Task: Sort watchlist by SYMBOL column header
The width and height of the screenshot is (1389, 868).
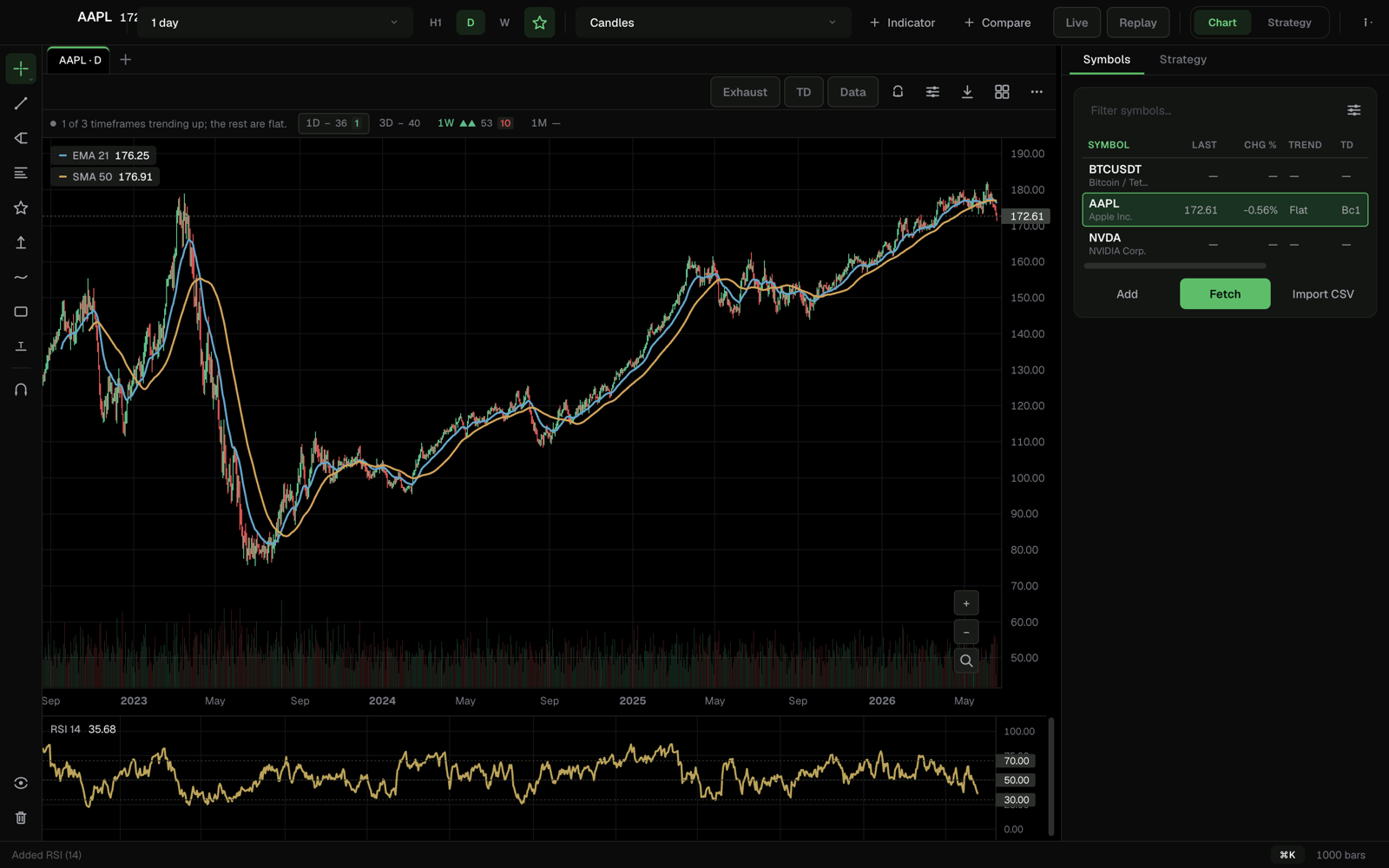Action: pyautogui.click(x=1109, y=145)
